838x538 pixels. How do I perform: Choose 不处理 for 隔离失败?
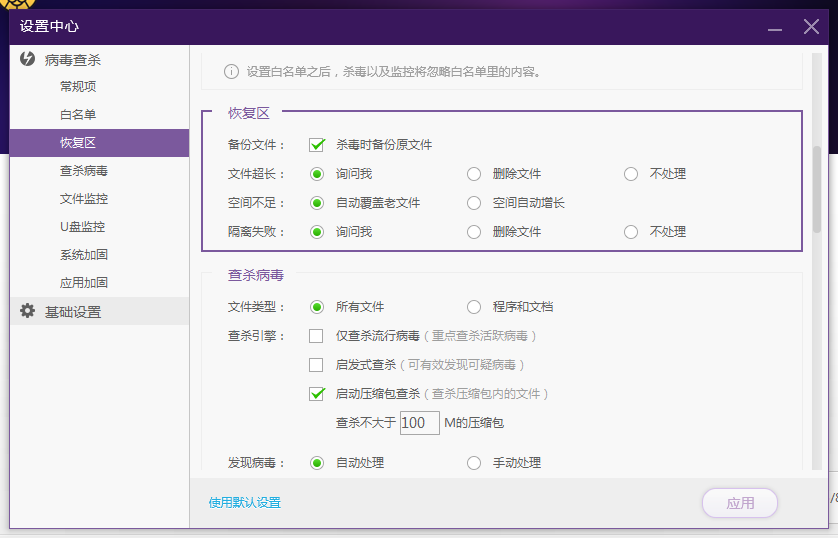[631, 232]
